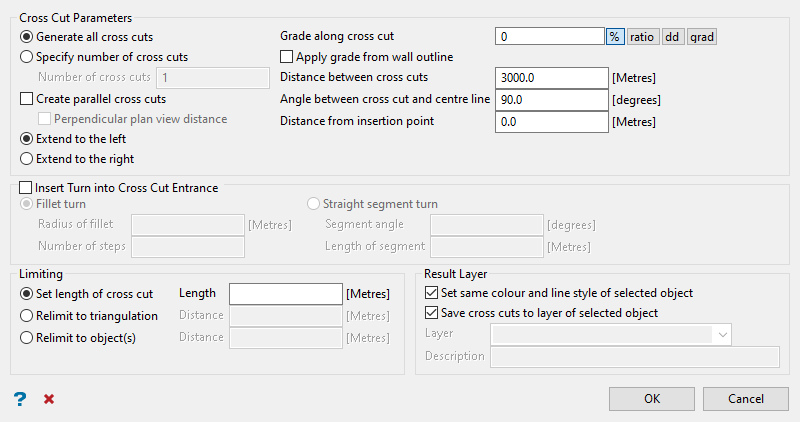Image resolution: width=800 pixels, height=422 pixels.
Task: Select the ratio grade unit button
Action: (x=642, y=37)
